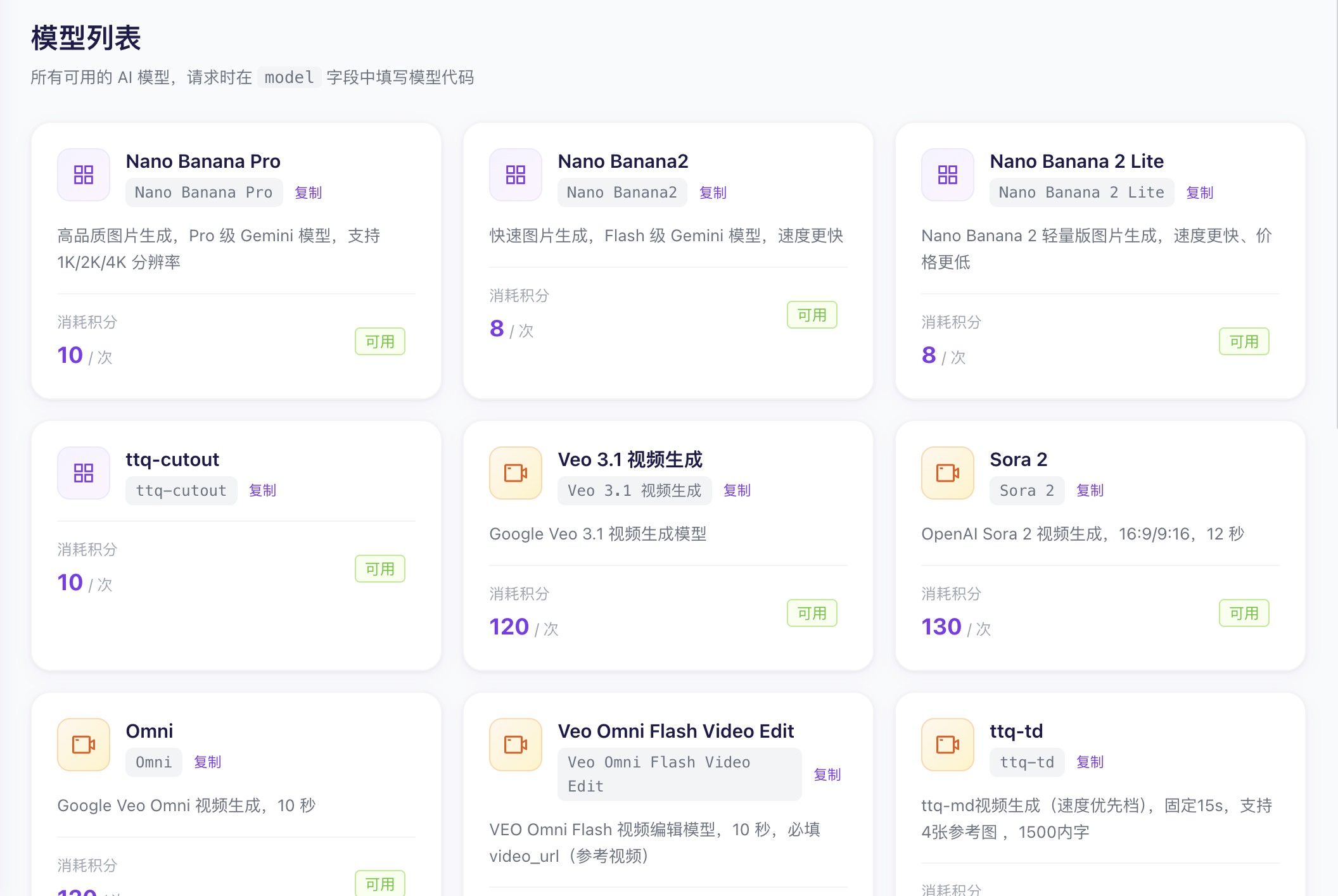Click the Nano Banana 2 Lite grid icon
The image size is (1338, 896).
948,175
